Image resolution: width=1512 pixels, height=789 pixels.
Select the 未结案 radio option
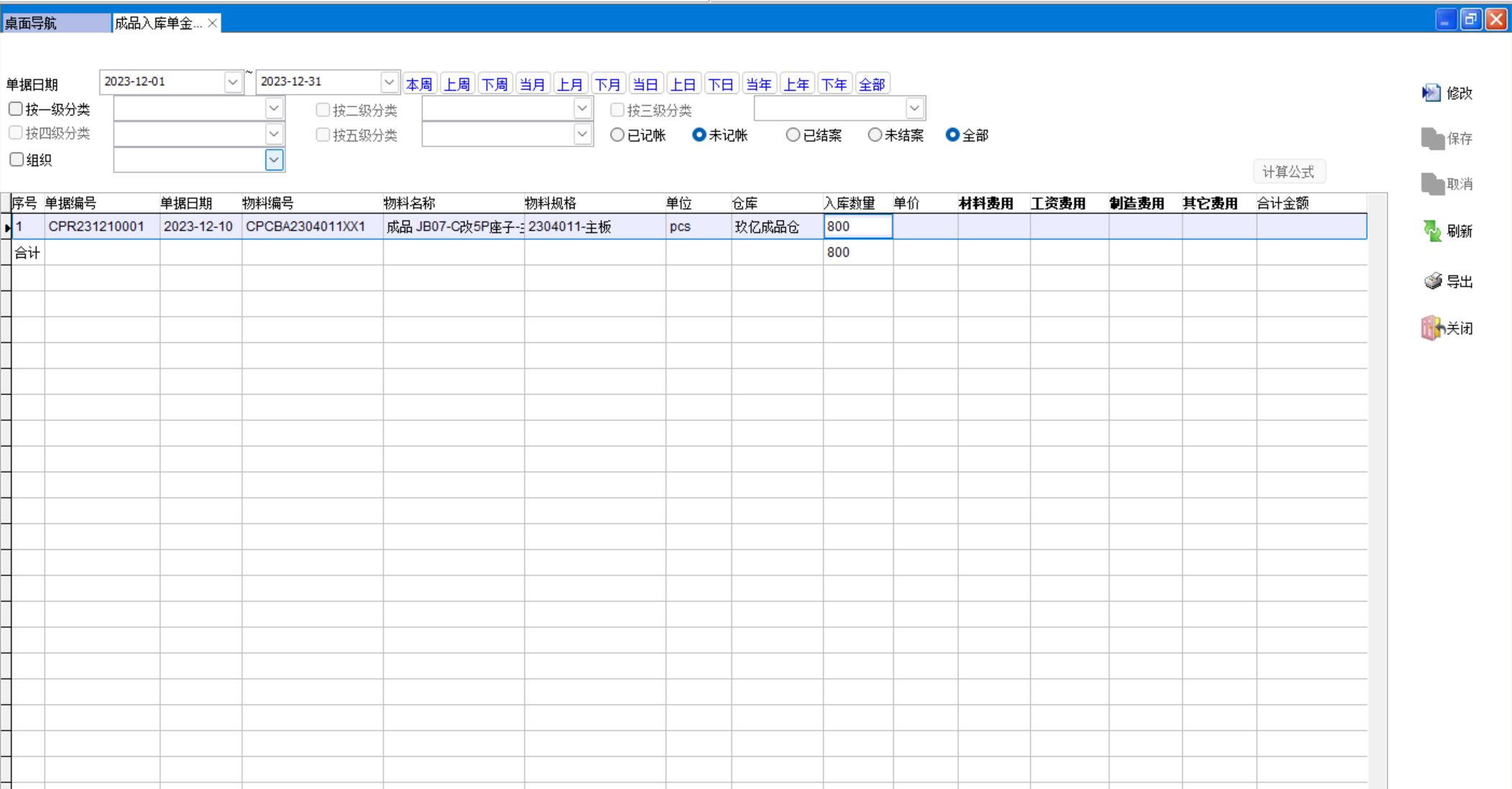874,135
